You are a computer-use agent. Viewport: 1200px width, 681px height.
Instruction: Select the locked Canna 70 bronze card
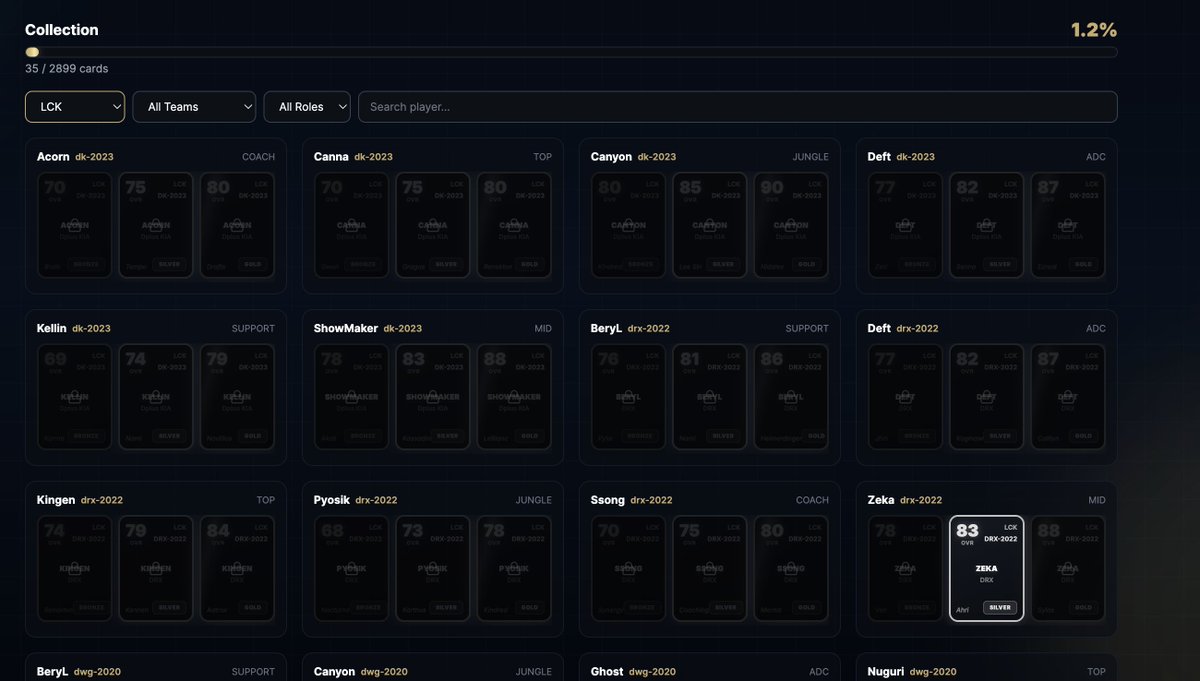(352, 226)
